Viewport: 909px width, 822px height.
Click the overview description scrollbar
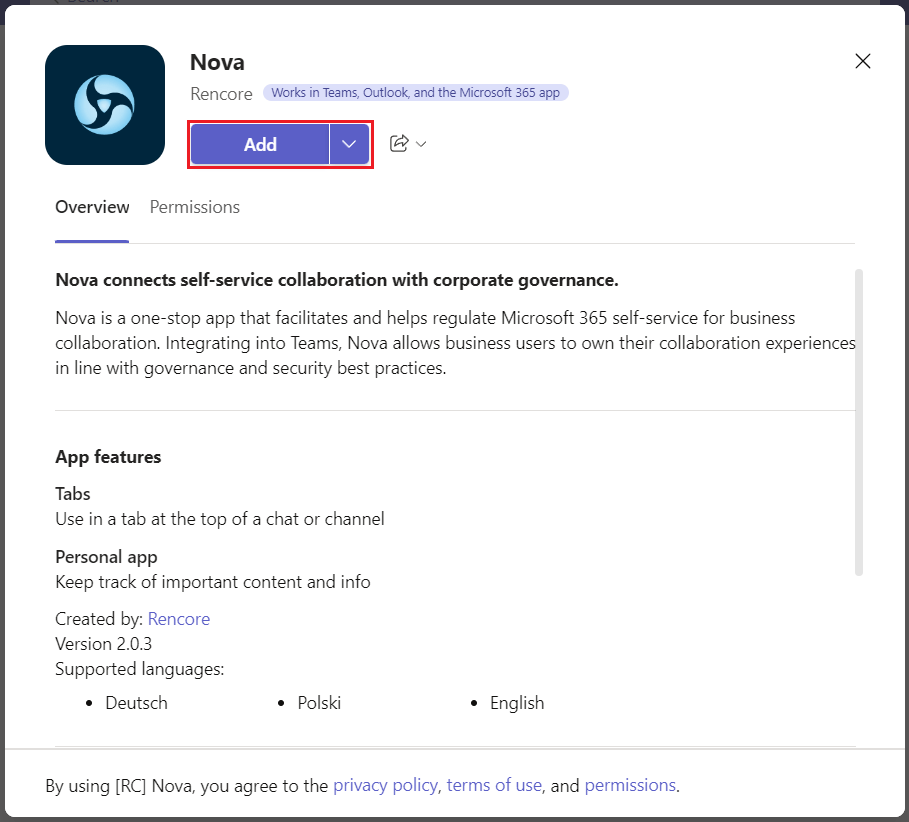tap(859, 422)
